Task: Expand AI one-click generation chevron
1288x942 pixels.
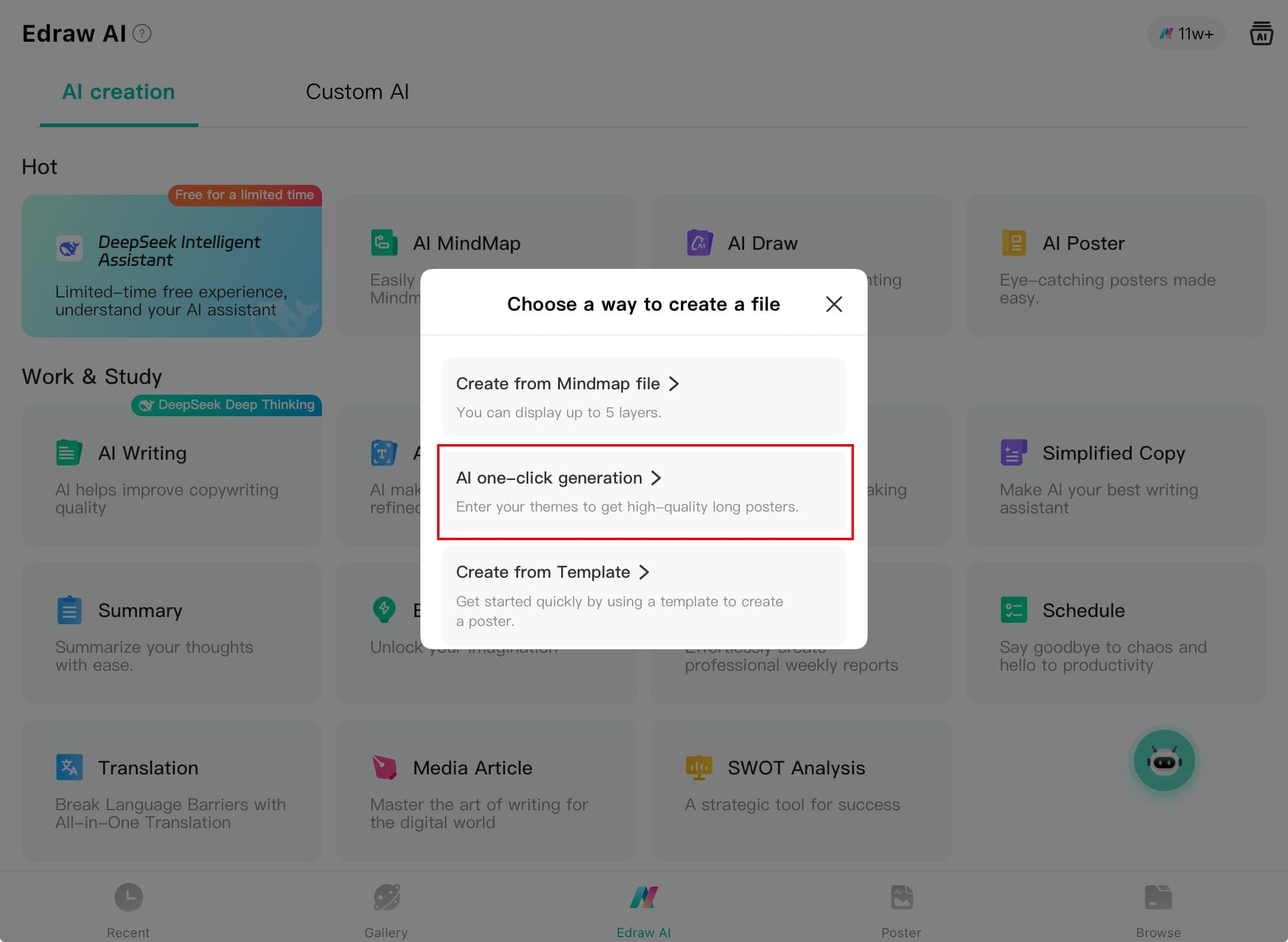Action: tap(656, 478)
